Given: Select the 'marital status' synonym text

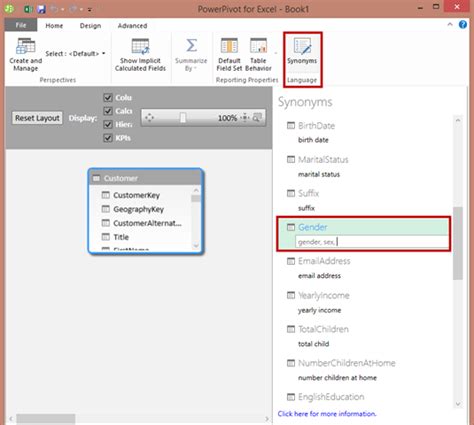Looking at the screenshot, I should click(x=319, y=174).
